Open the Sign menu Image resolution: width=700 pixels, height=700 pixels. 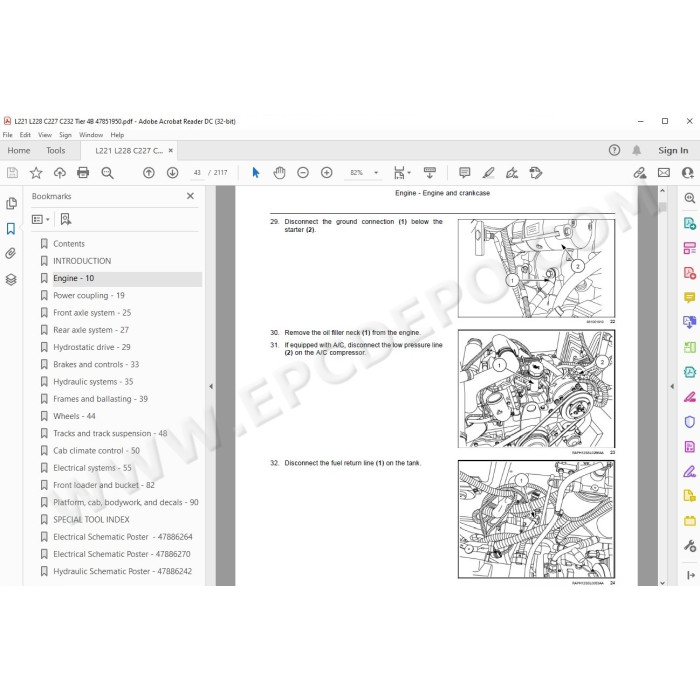65,135
